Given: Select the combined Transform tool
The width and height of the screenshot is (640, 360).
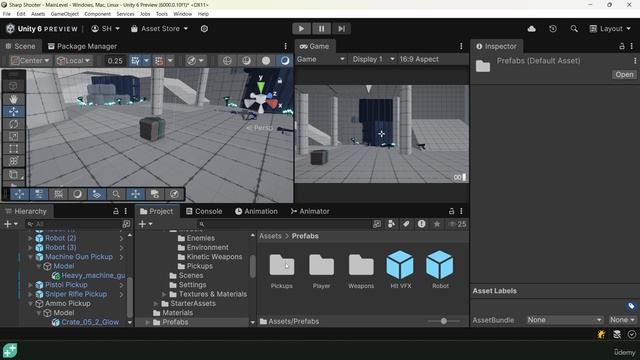Looking at the screenshot, I should pos(13,161).
